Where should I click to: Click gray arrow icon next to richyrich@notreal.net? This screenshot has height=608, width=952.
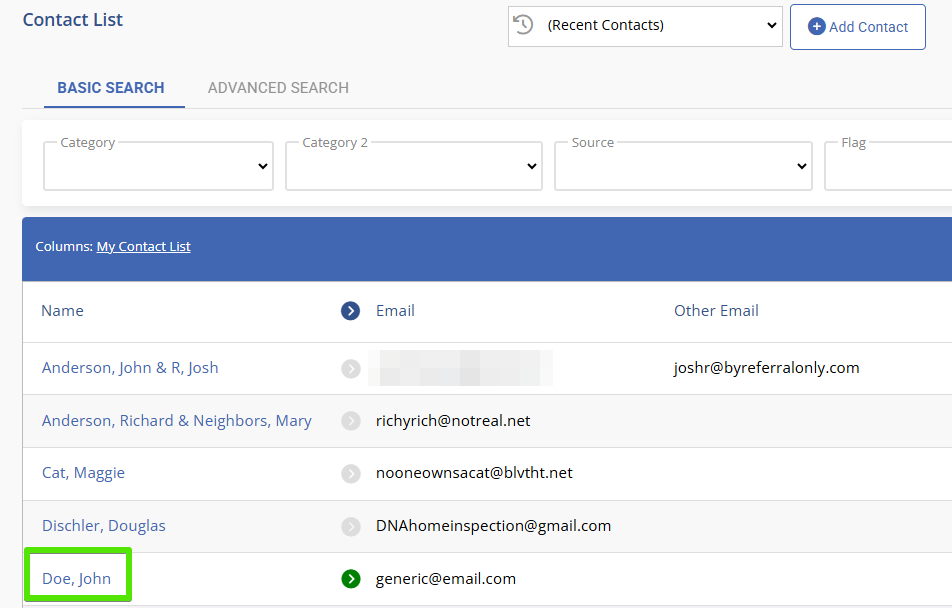coord(350,421)
